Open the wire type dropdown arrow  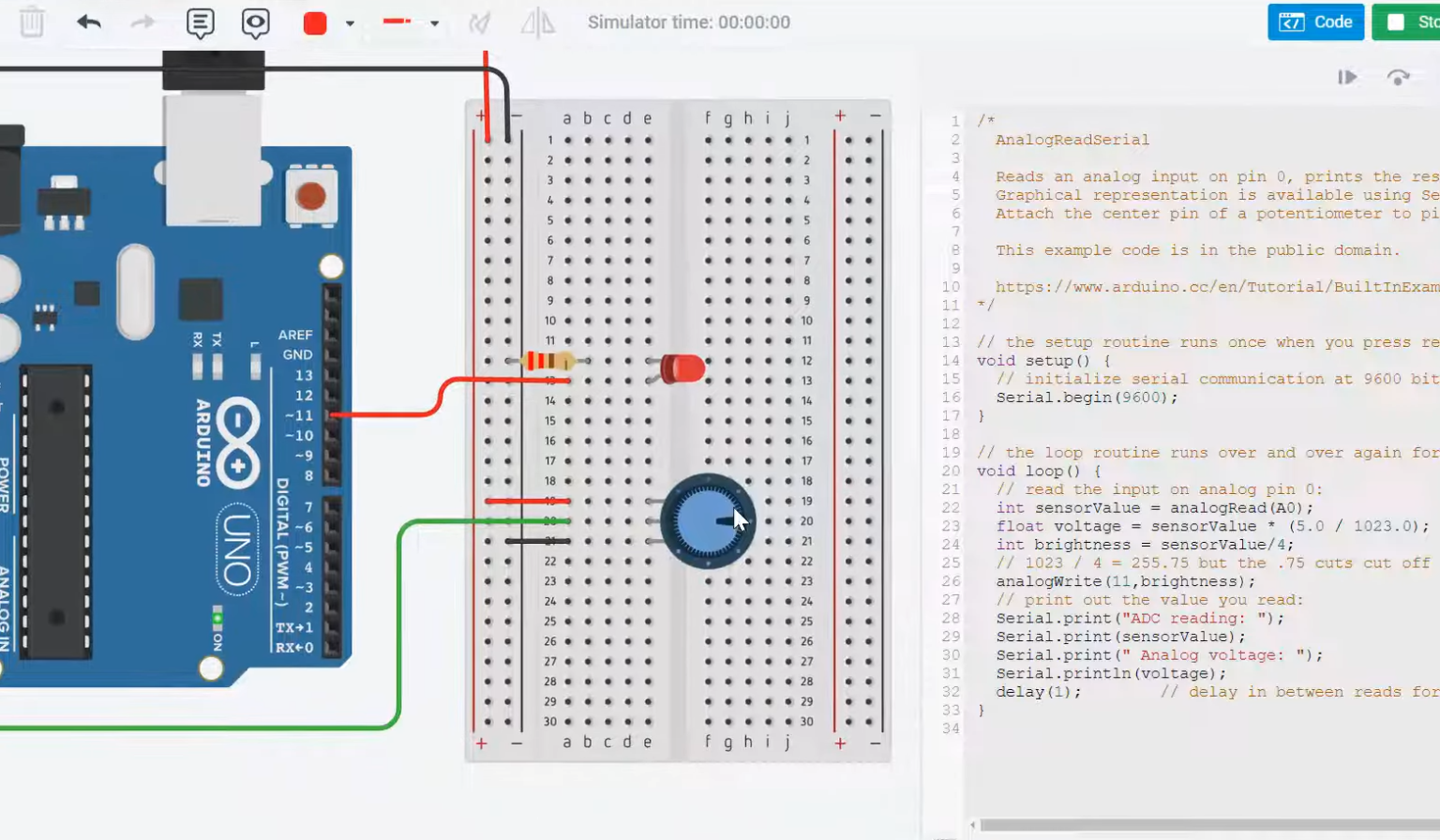434,23
